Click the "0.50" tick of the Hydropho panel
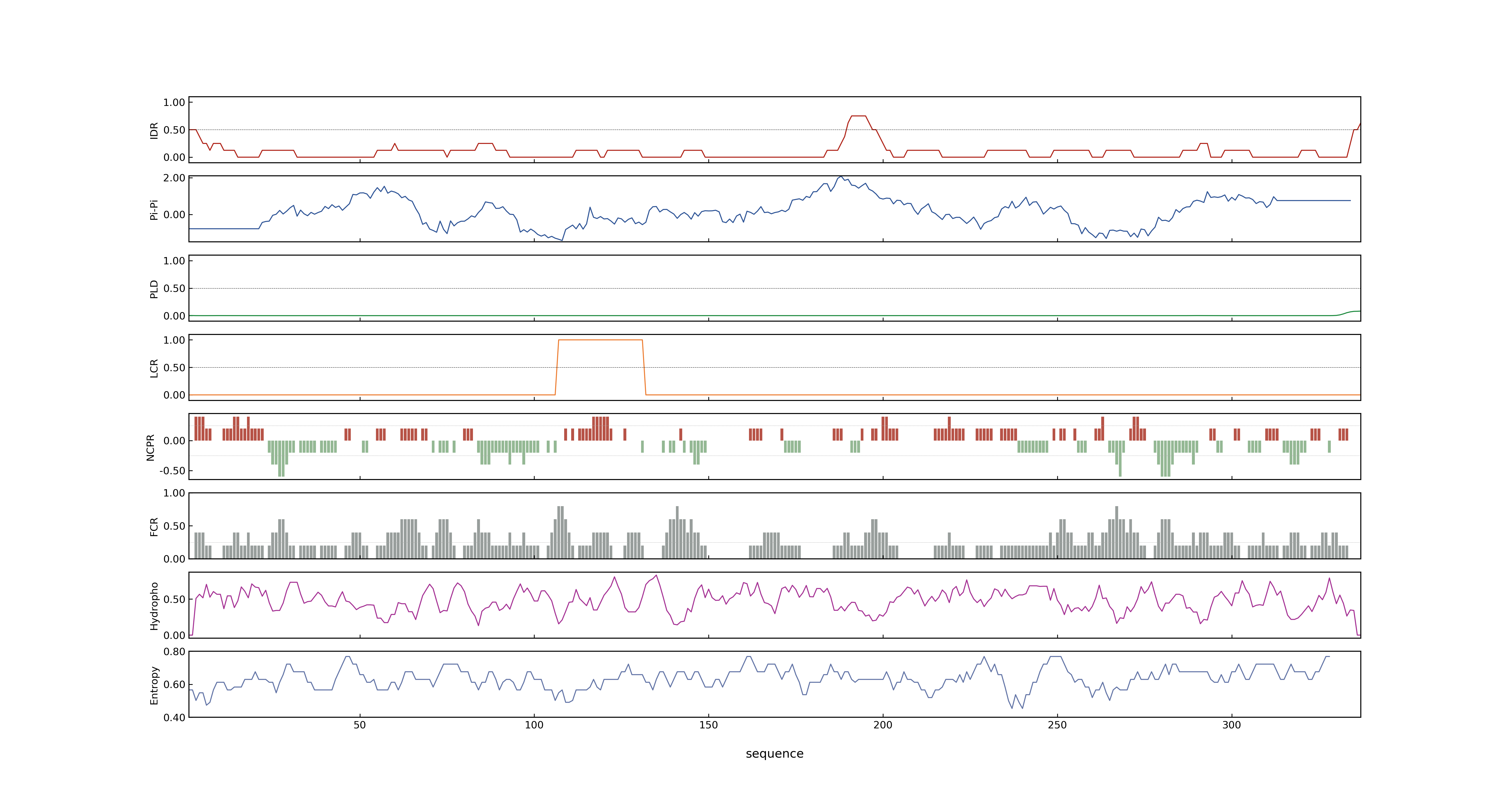Screen dimensions: 1512x806 coord(174,599)
